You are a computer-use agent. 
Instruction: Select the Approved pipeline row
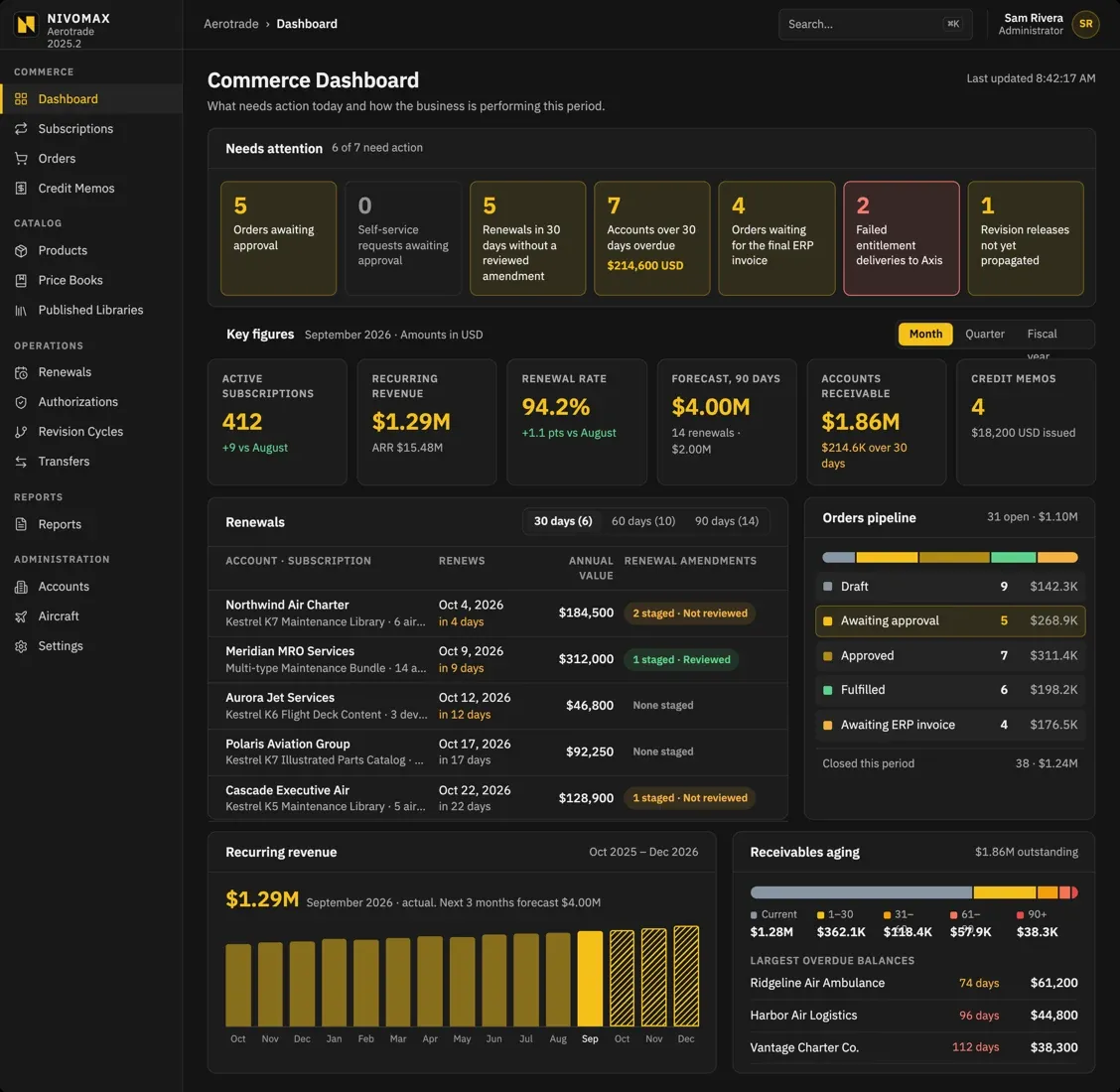(950, 655)
